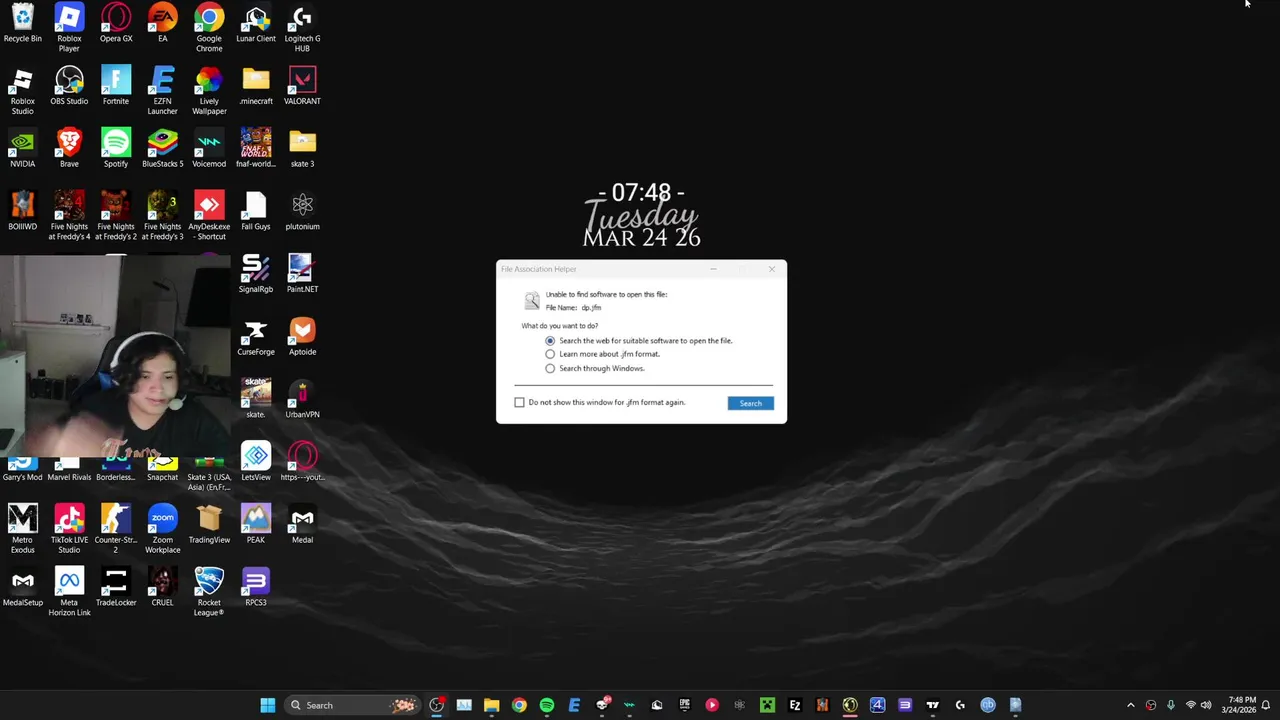This screenshot has height=720, width=1280.
Task: Select the OBS Studio desktop icon
Action: tap(69, 87)
